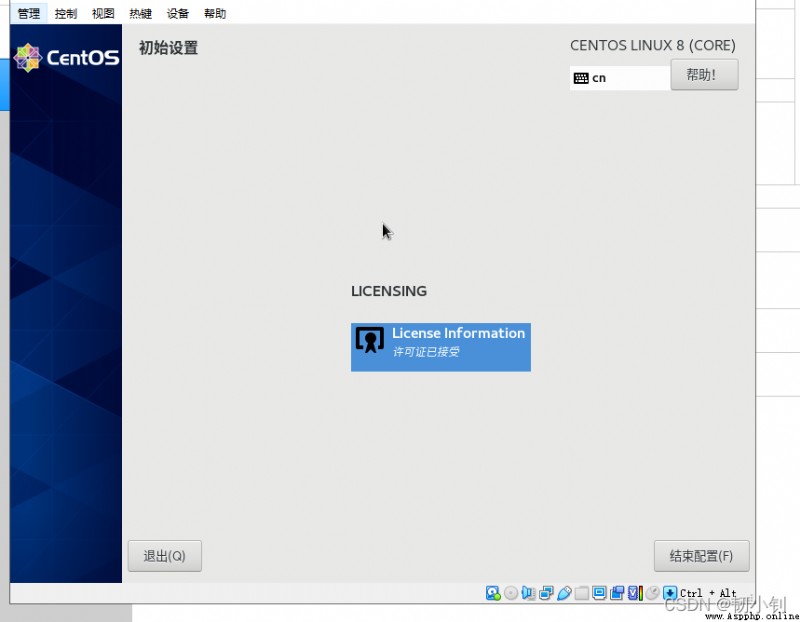This screenshot has width=800, height=622.
Task: Click the audio status icon
Action: (528, 593)
